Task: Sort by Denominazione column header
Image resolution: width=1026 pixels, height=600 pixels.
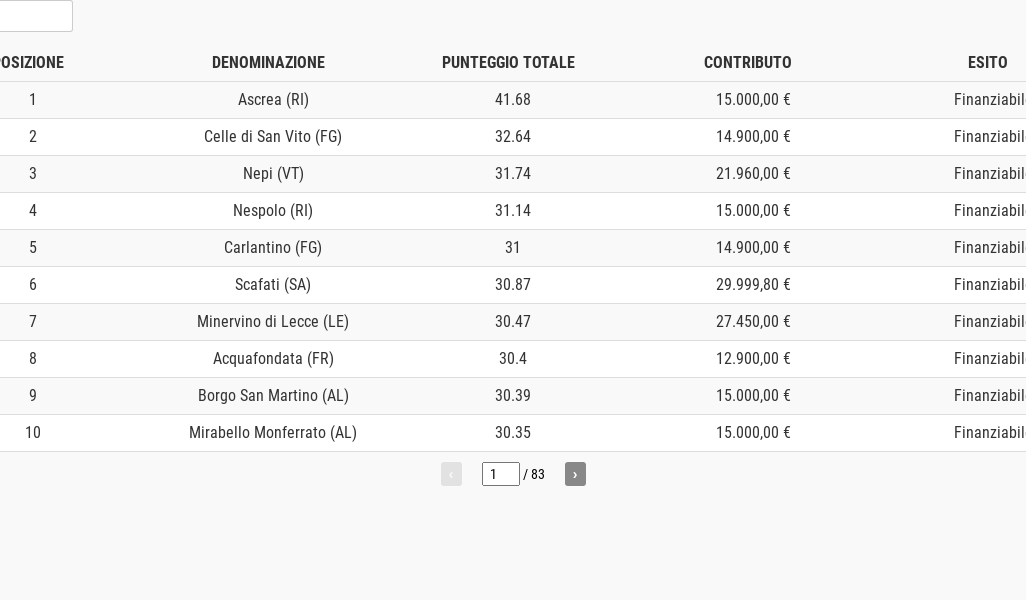Action: pyautogui.click(x=268, y=62)
